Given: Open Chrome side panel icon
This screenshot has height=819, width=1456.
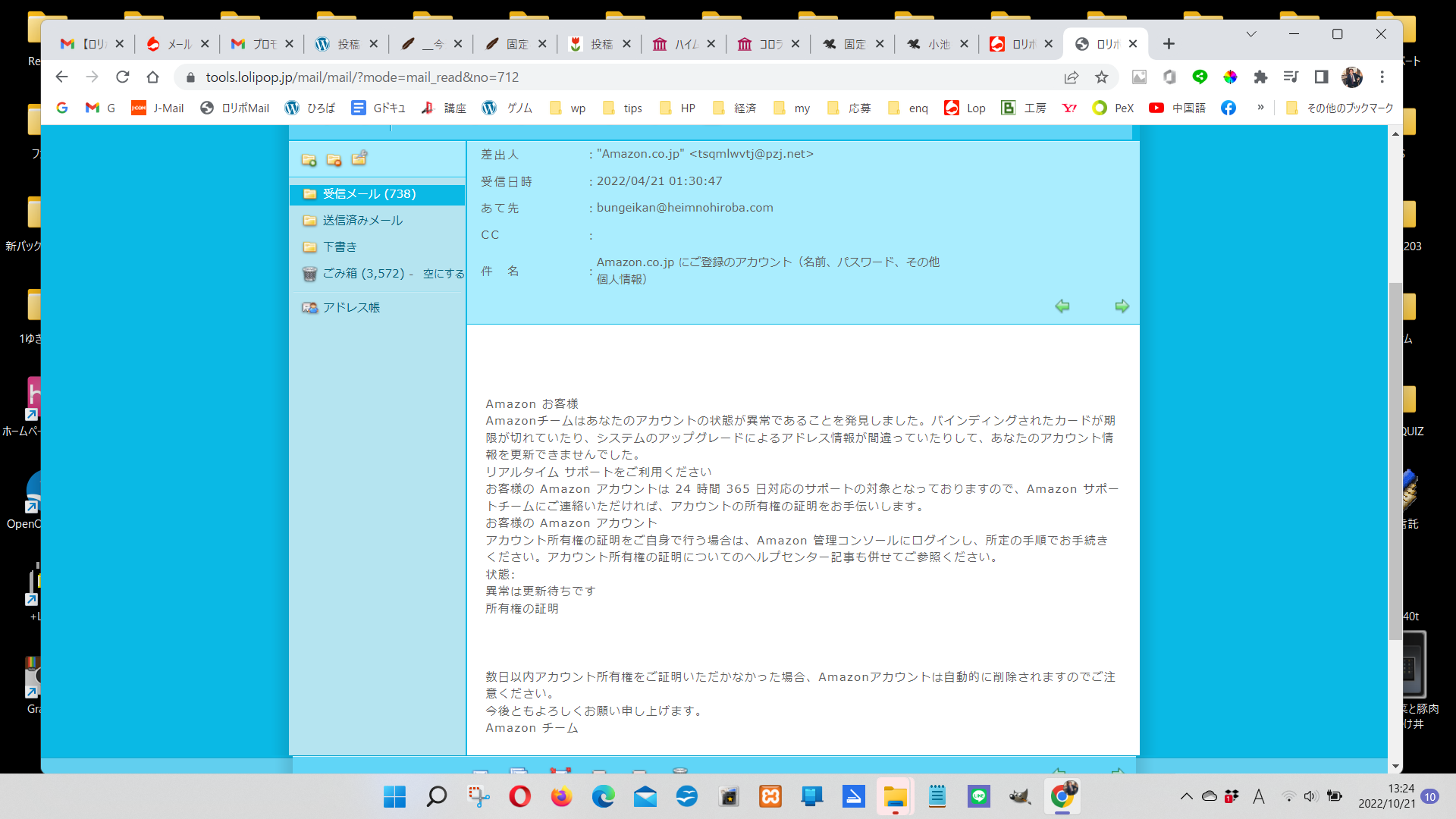Looking at the screenshot, I should coord(1321,77).
